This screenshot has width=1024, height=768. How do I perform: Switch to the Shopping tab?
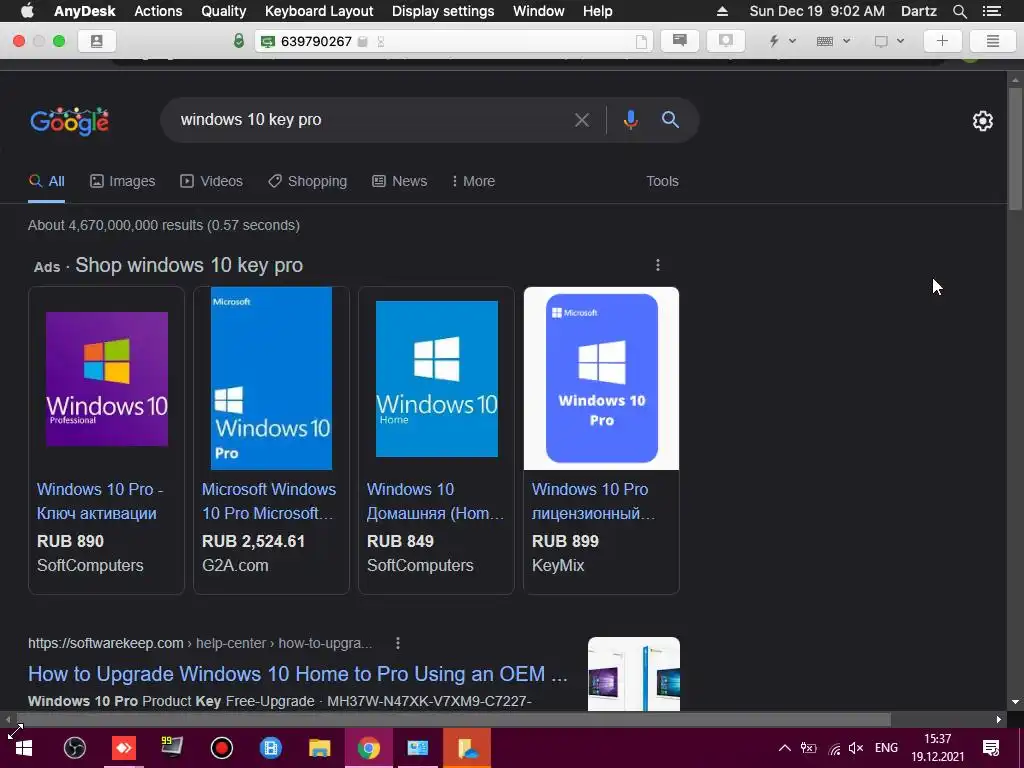point(308,182)
